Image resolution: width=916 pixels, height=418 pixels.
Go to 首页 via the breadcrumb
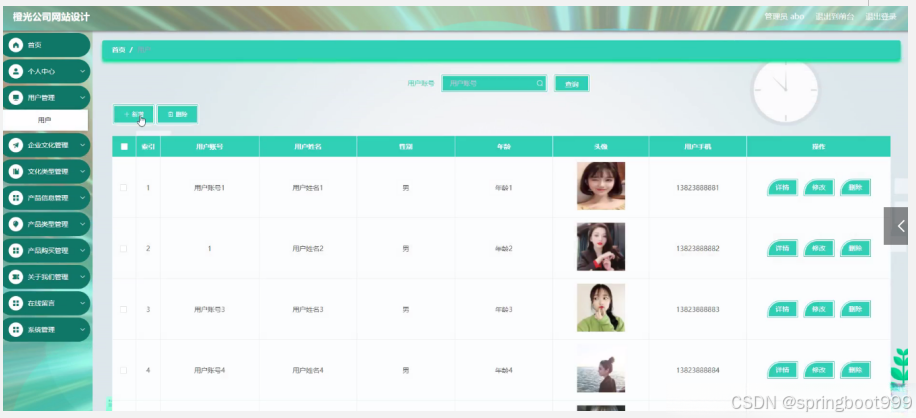coord(119,50)
